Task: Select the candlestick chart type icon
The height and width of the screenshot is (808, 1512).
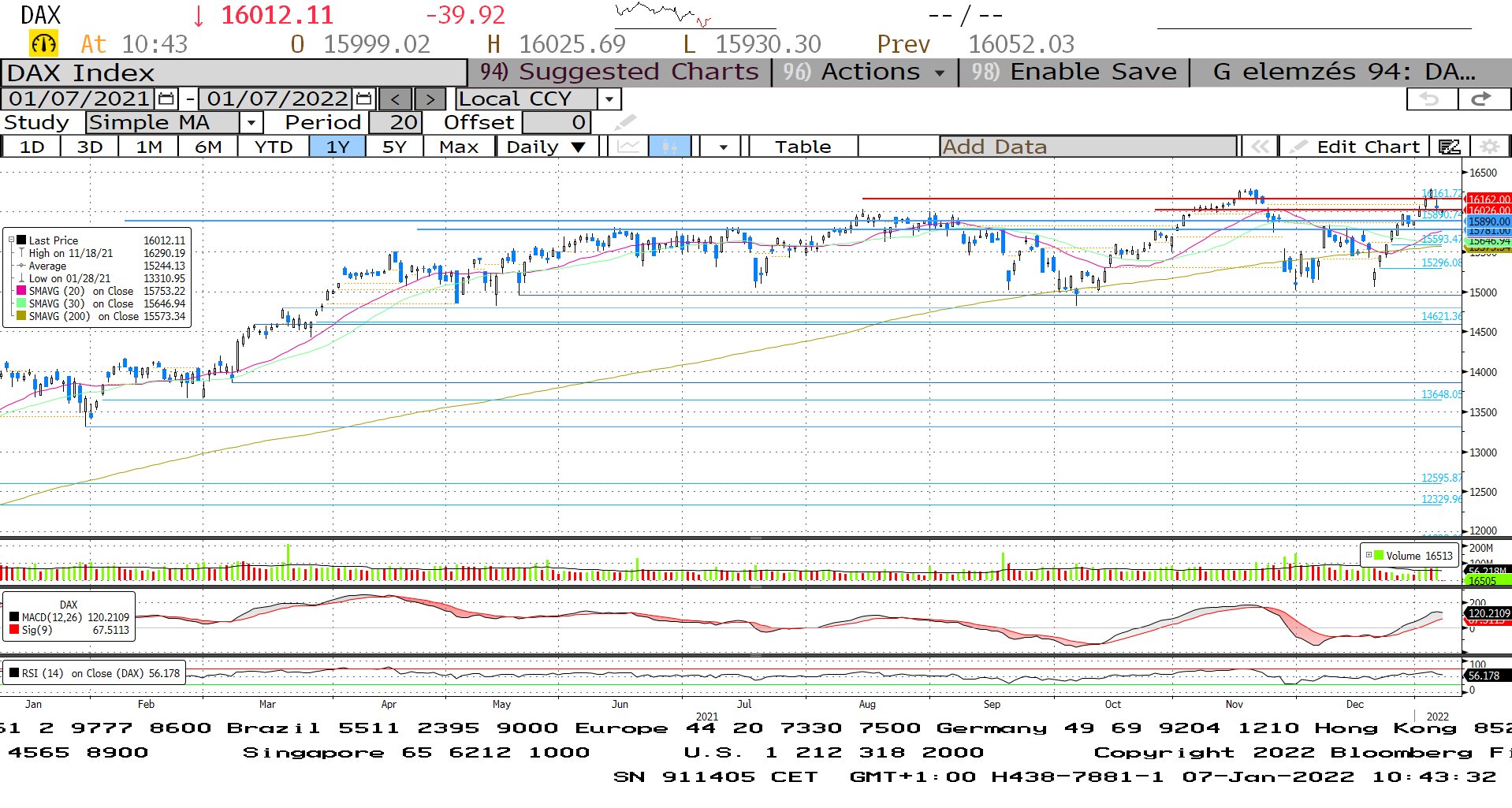Action: tap(669, 147)
